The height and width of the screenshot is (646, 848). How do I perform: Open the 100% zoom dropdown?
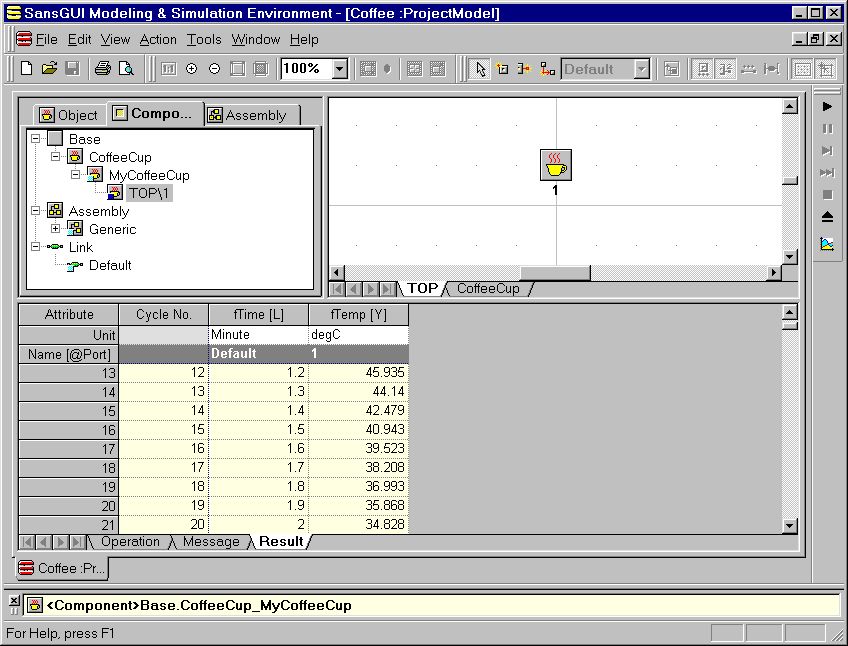click(339, 69)
